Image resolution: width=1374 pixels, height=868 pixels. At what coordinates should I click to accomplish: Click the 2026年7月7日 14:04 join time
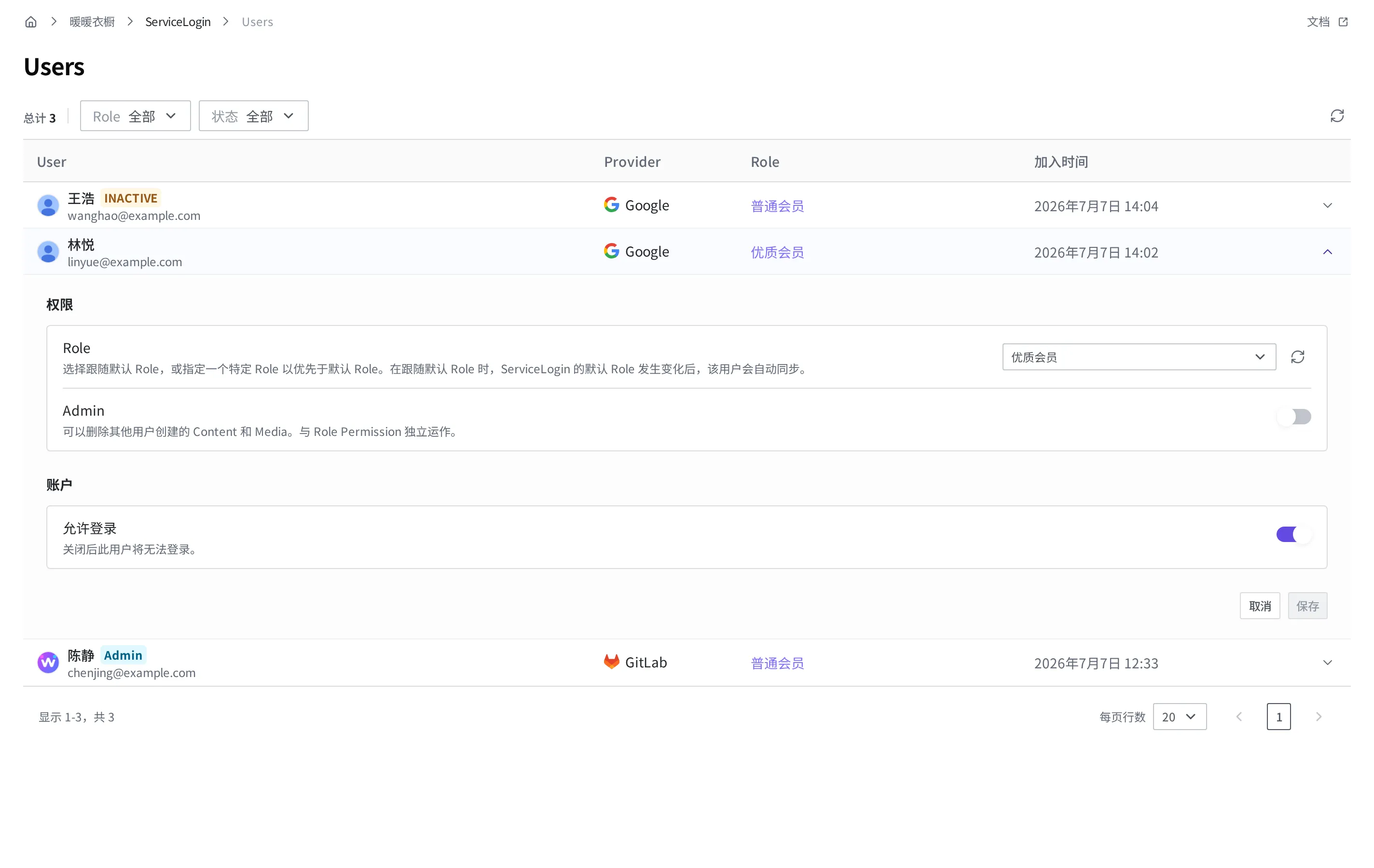point(1096,206)
